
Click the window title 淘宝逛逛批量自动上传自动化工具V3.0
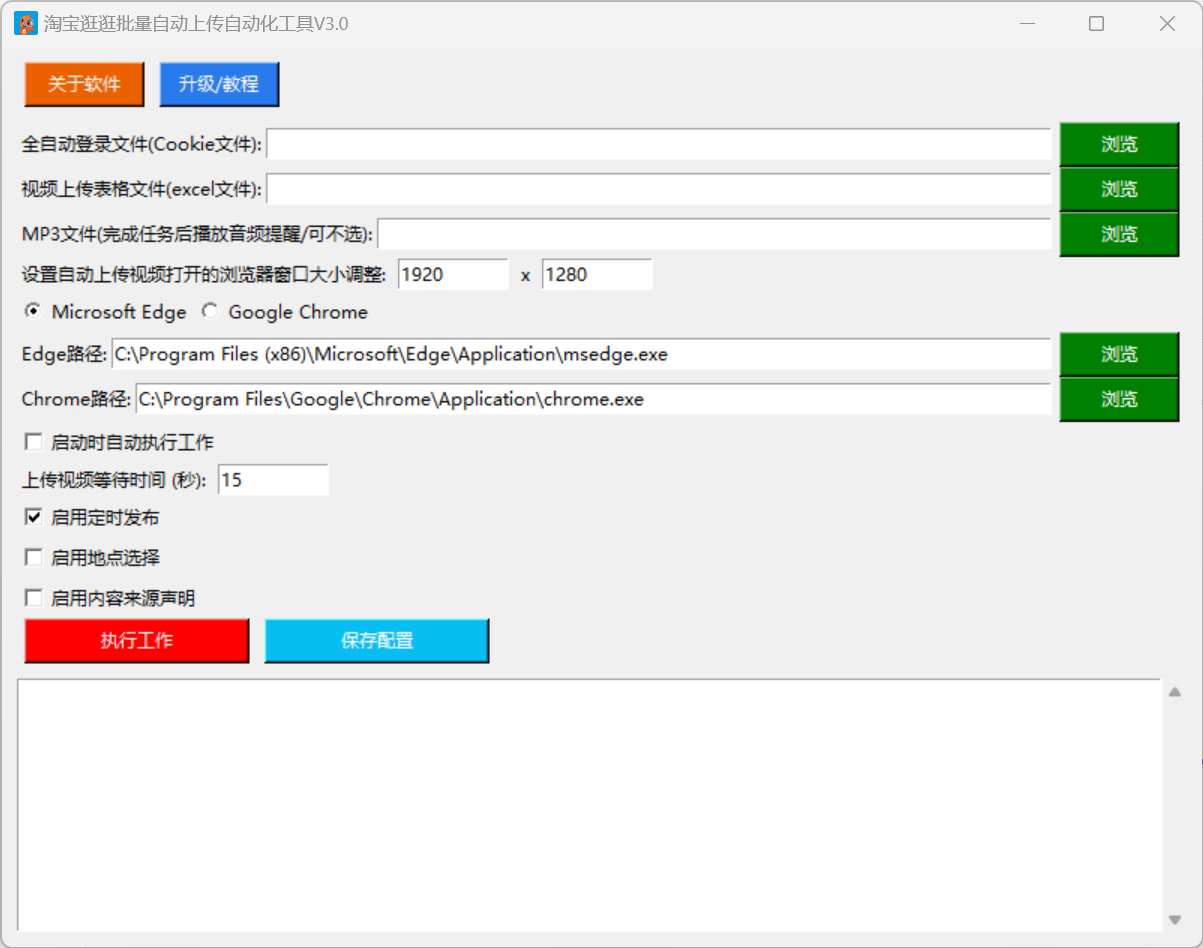coord(196,24)
